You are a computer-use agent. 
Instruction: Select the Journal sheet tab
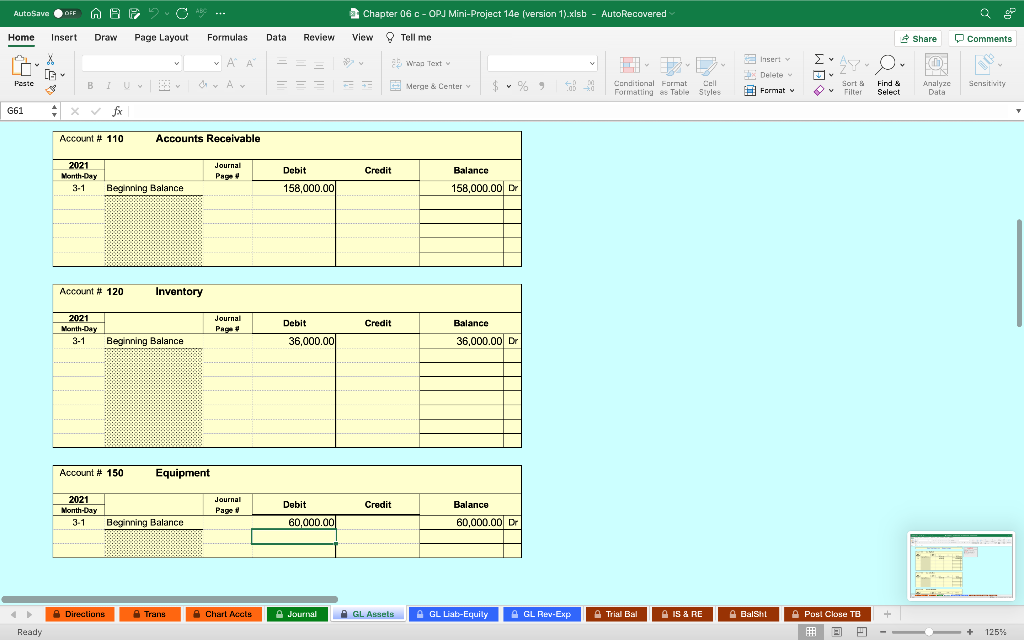point(297,614)
